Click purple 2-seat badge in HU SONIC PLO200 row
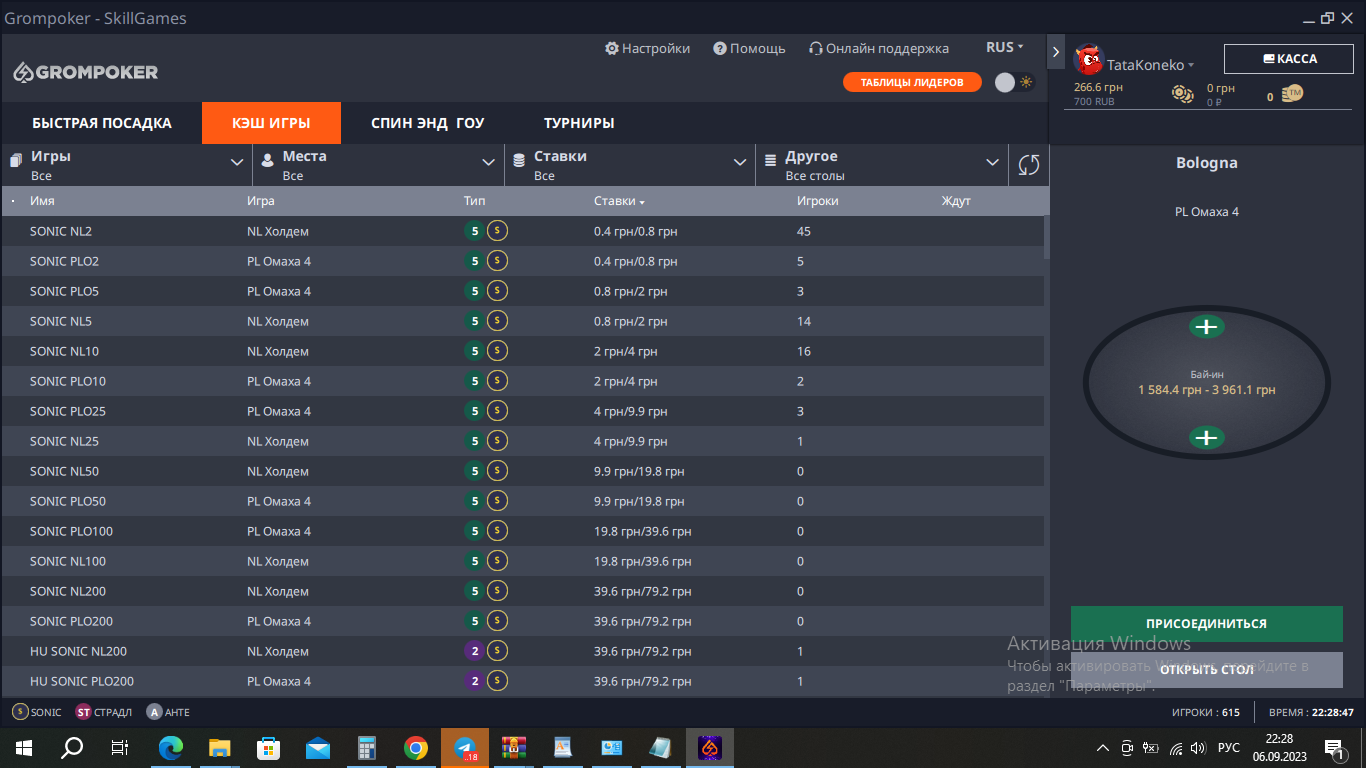 pyautogui.click(x=475, y=681)
